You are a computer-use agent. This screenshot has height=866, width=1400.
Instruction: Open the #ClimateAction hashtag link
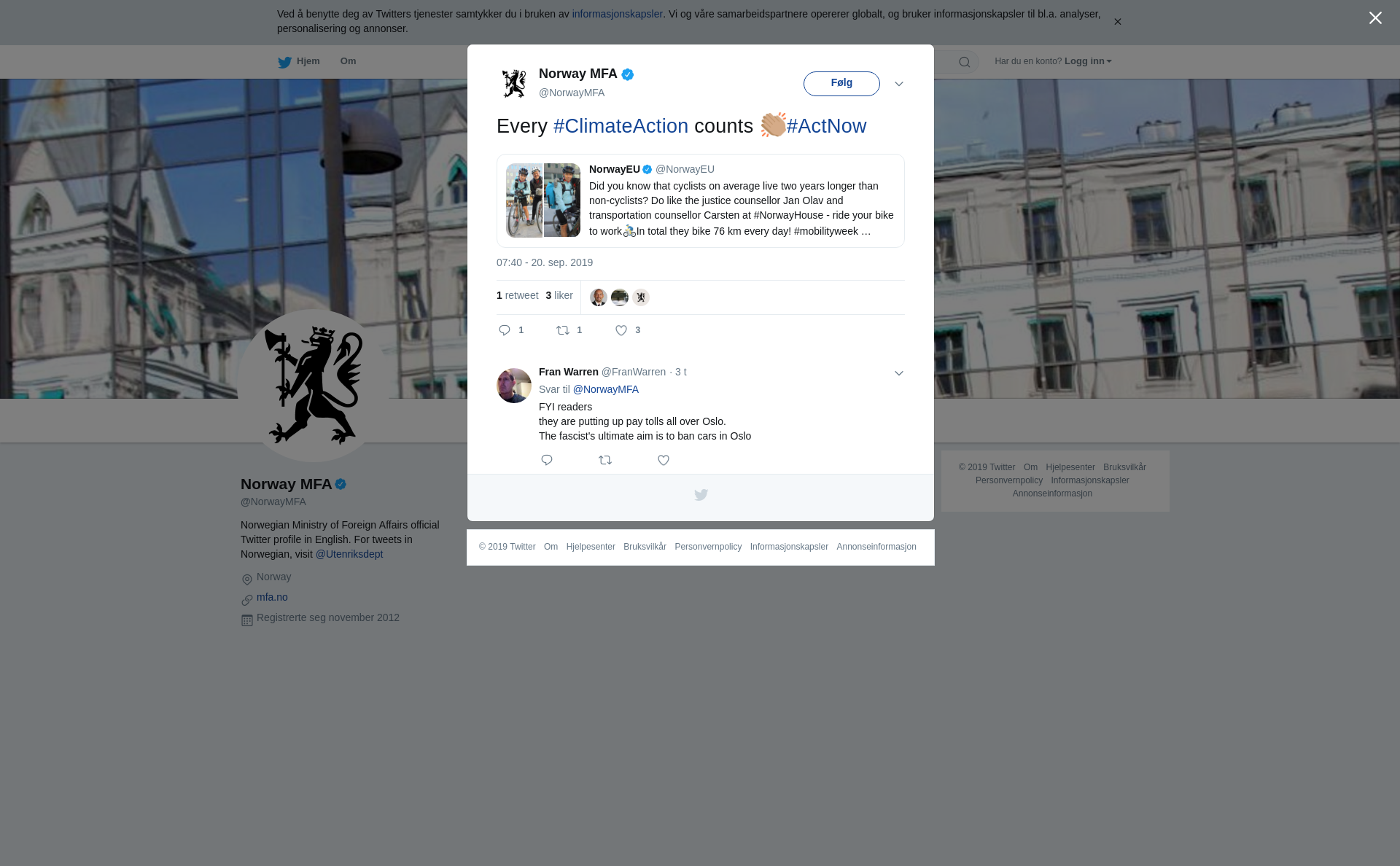(x=621, y=126)
